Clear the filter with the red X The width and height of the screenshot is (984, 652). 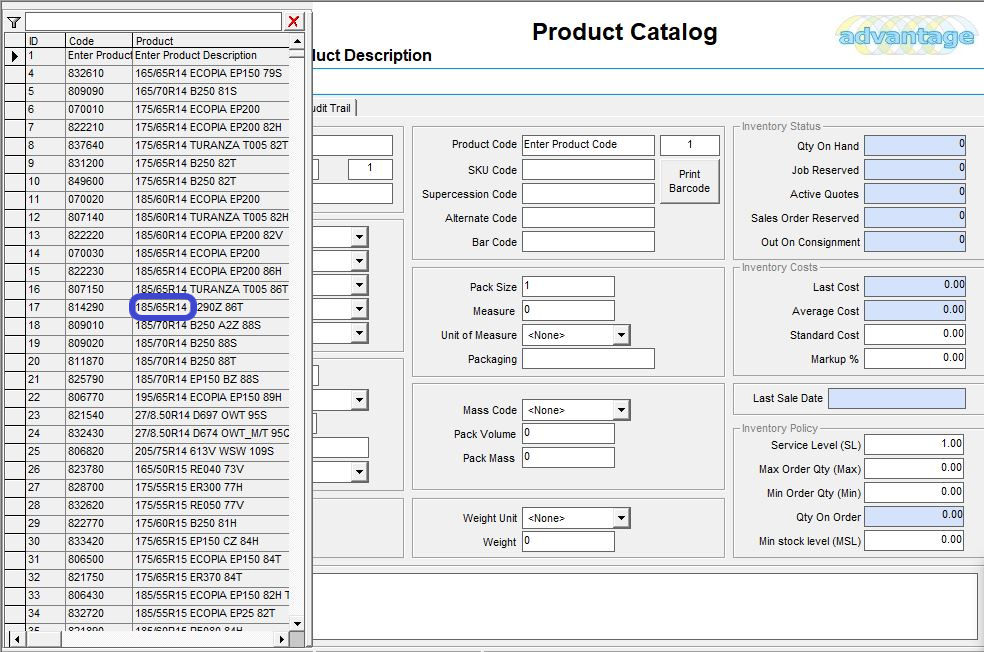coord(293,22)
